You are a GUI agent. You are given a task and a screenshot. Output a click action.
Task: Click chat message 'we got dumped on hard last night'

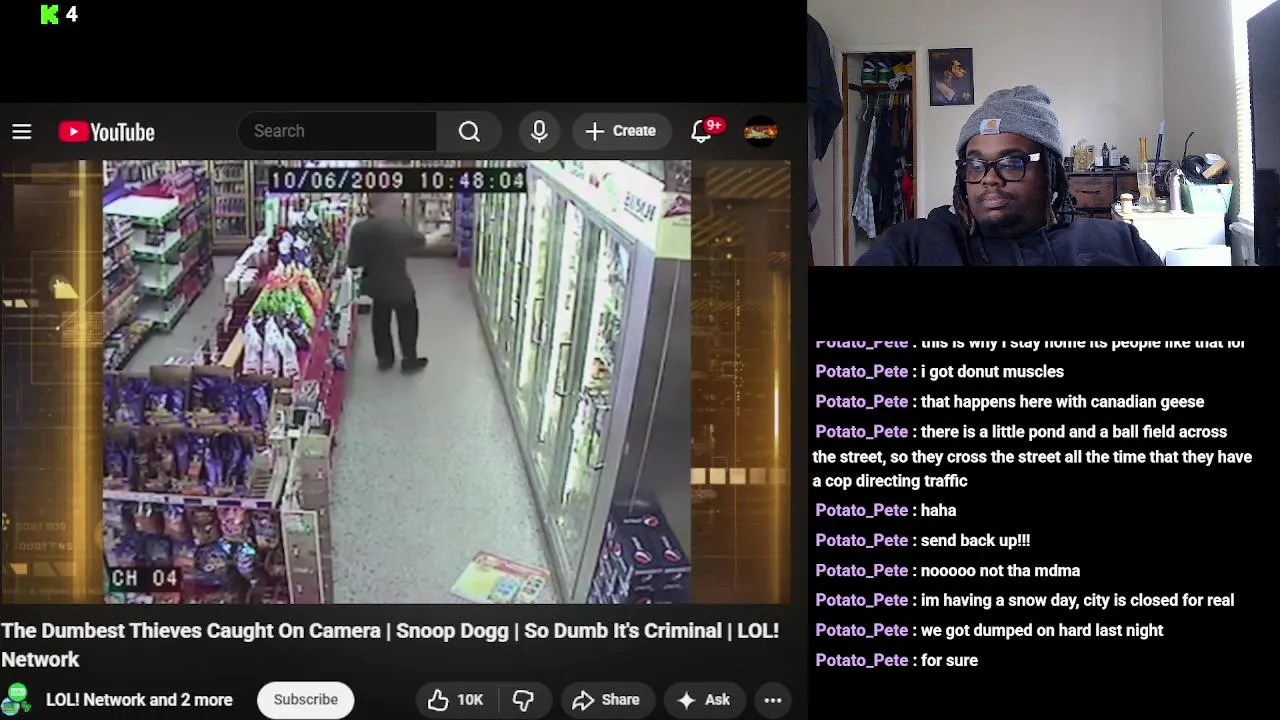1042,630
